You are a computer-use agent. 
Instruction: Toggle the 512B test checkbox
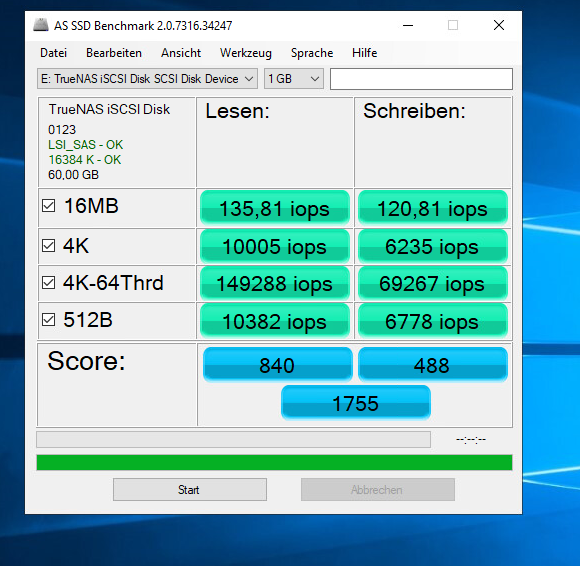(48, 320)
